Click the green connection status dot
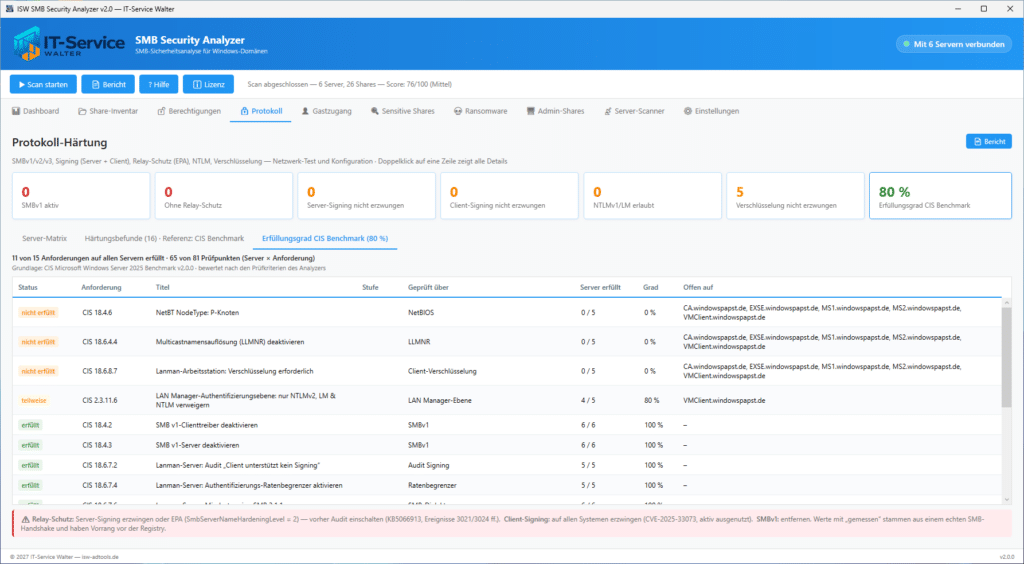The image size is (1024, 564). point(906,44)
